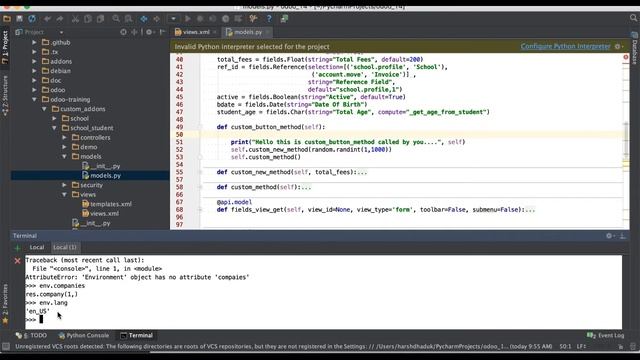Collapse the school_student folder
This screenshot has width=640, height=360.
pos(54,128)
